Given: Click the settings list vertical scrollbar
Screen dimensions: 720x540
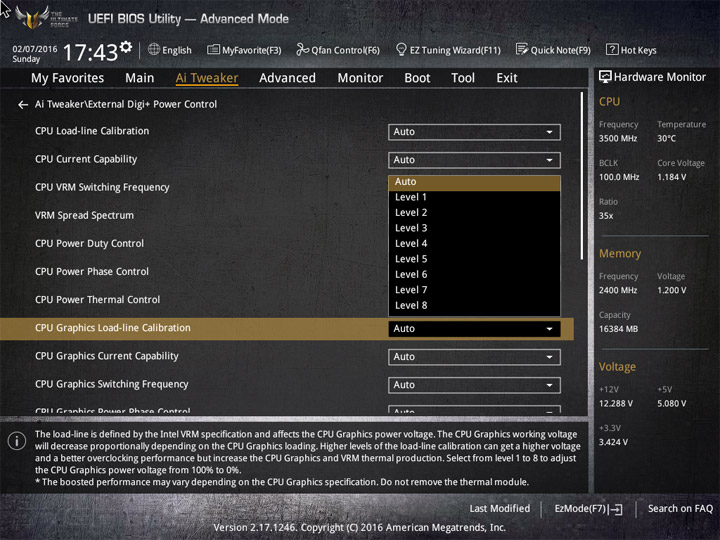Looking at the screenshot, I should 582,176.
